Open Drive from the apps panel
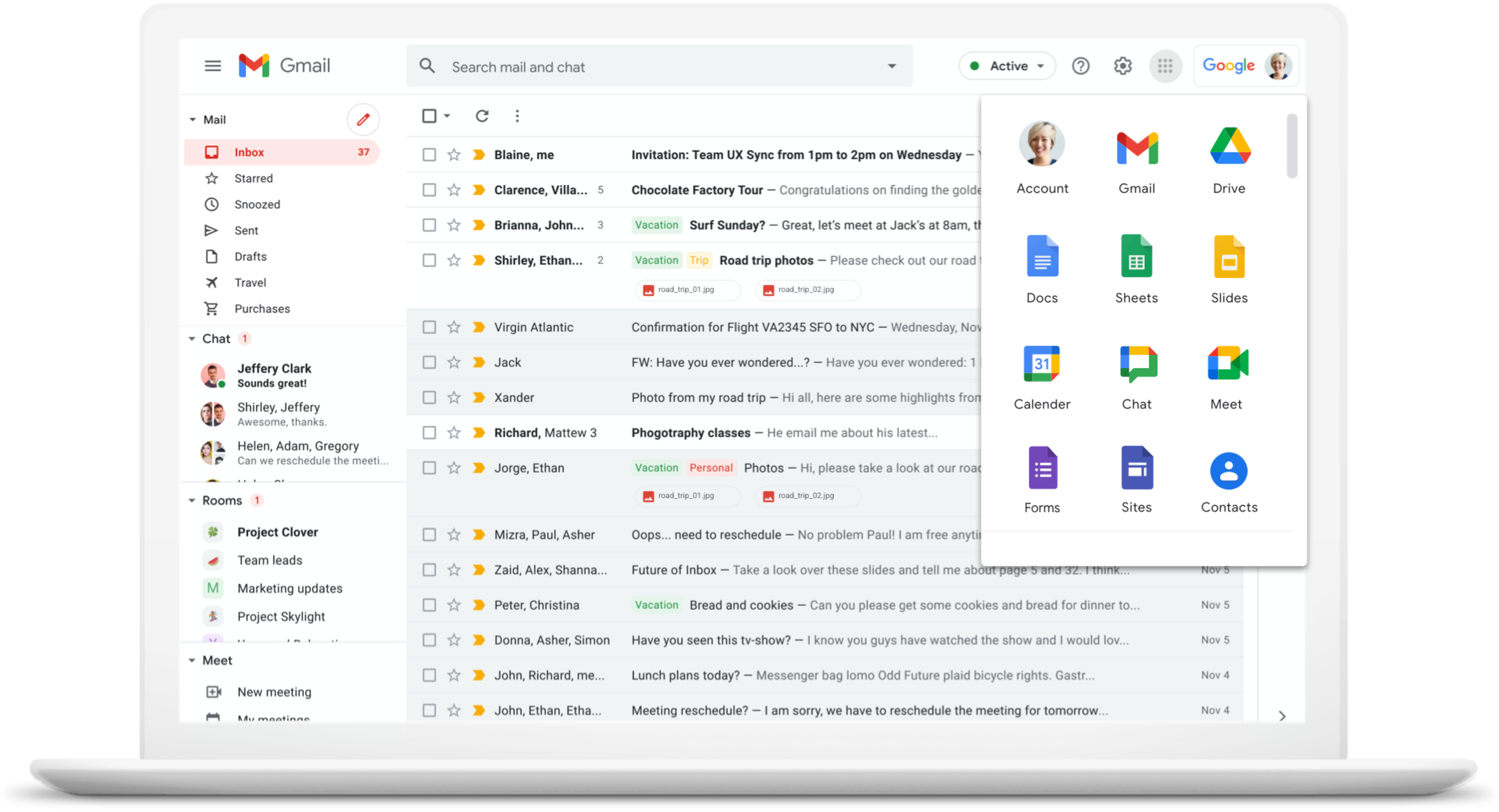Screen dimensions: 1499x812 (x=1229, y=160)
